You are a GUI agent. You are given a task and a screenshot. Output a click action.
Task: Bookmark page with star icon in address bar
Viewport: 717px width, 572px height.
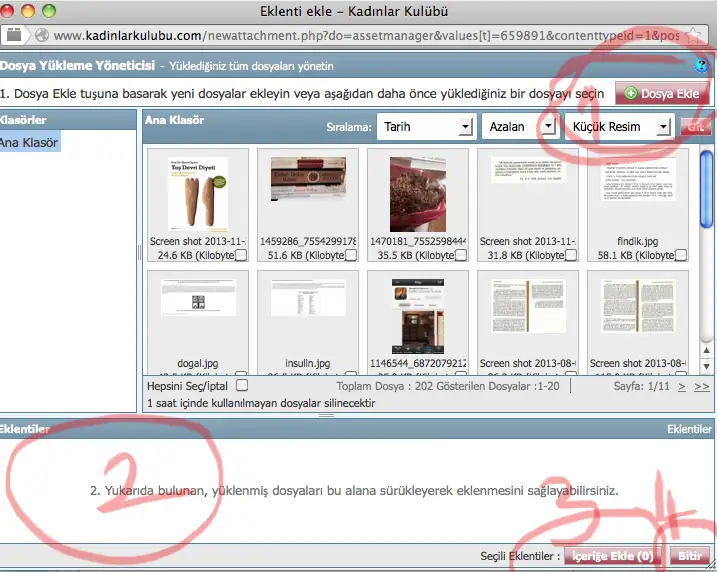click(696, 35)
